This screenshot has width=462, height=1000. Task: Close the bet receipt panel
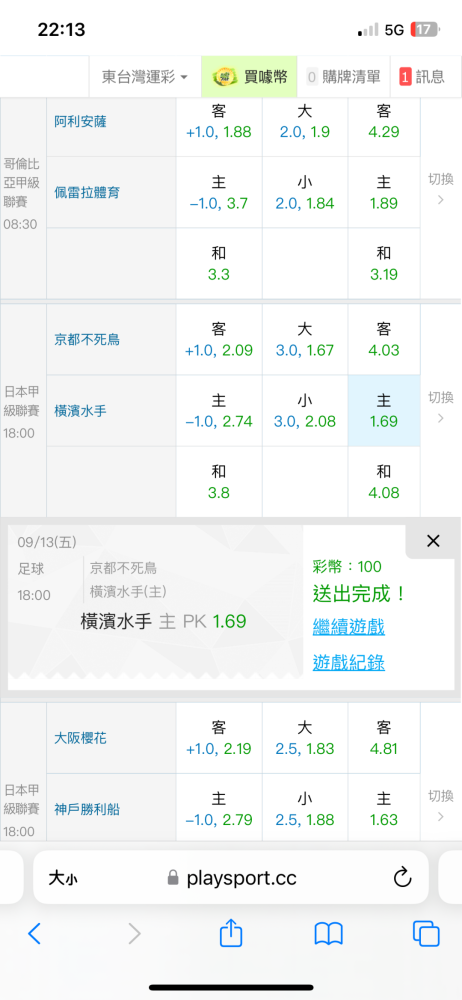tap(433, 541)
